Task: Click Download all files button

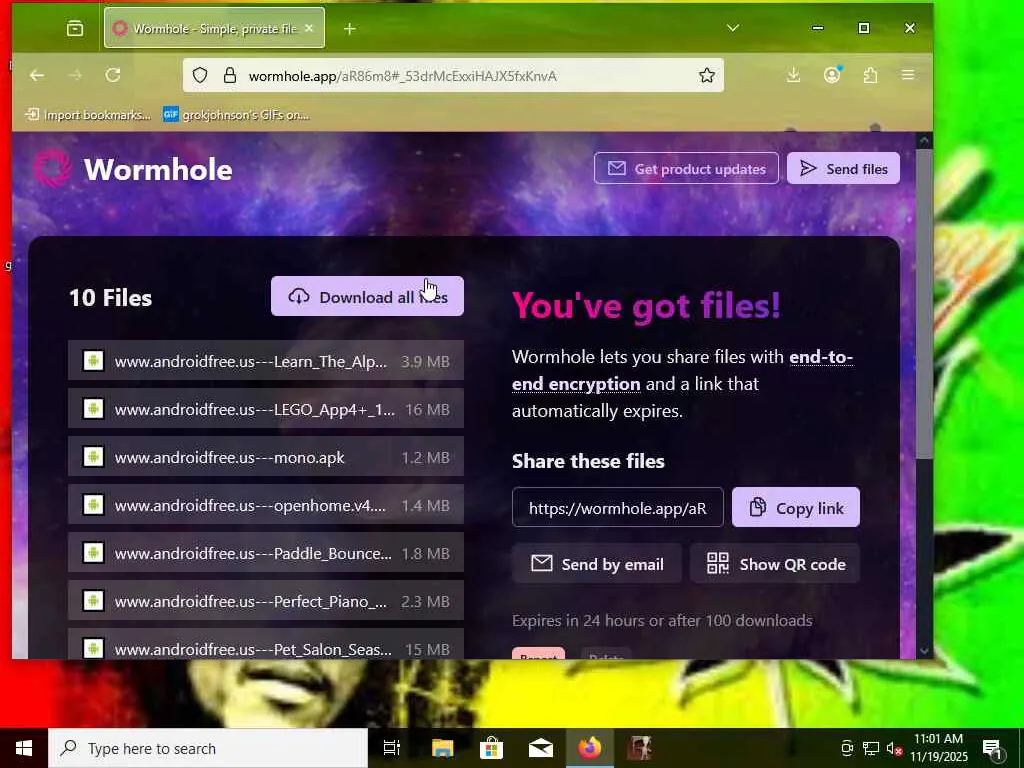Action: (x=367, y=296)
